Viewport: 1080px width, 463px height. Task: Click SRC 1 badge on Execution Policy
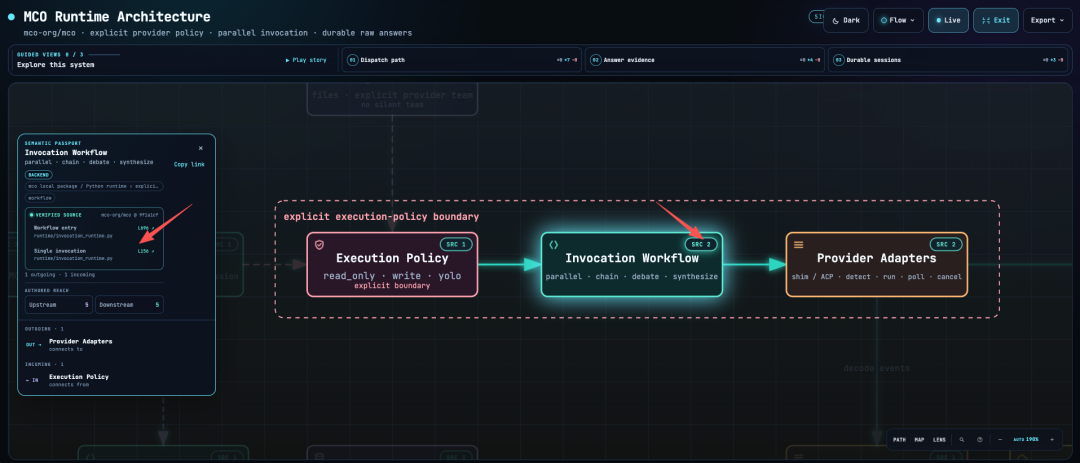click(456, 245)
